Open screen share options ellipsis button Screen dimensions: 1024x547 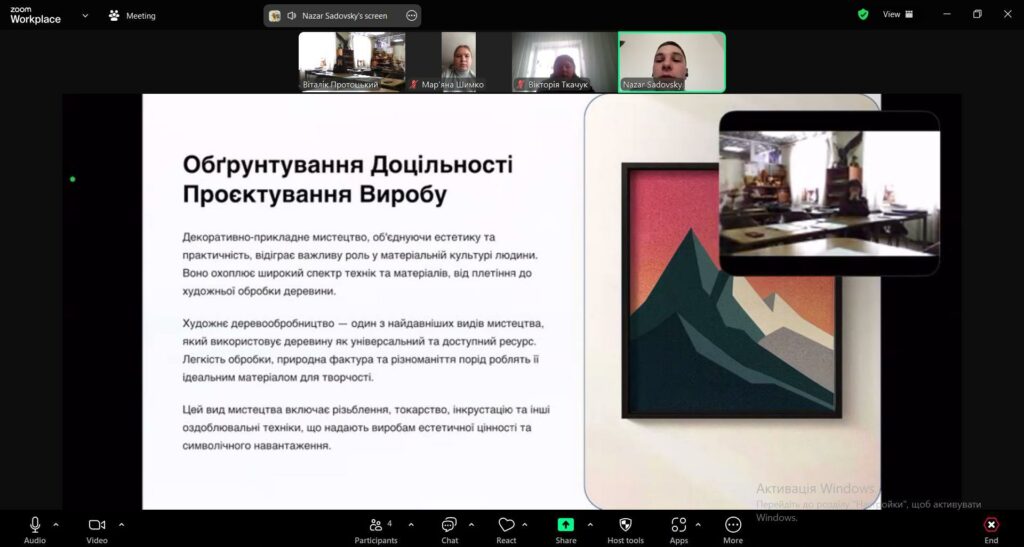[x=412, y=15]
